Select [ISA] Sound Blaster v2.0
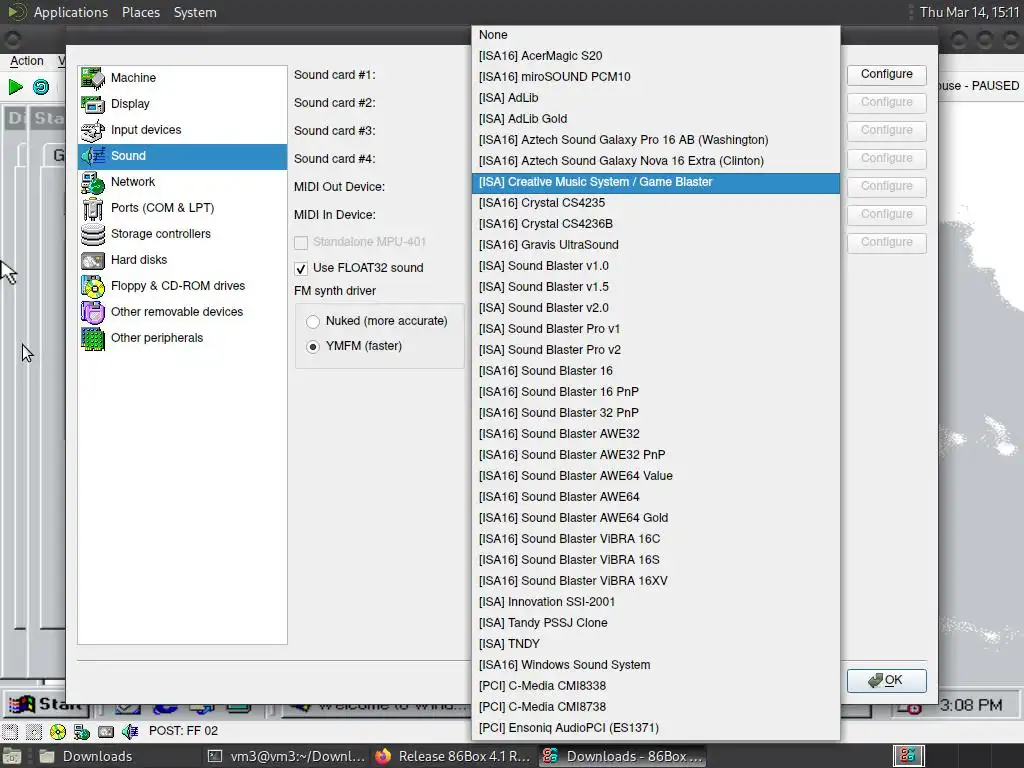Screen dimensions: 1024x768 pos(656,308)
